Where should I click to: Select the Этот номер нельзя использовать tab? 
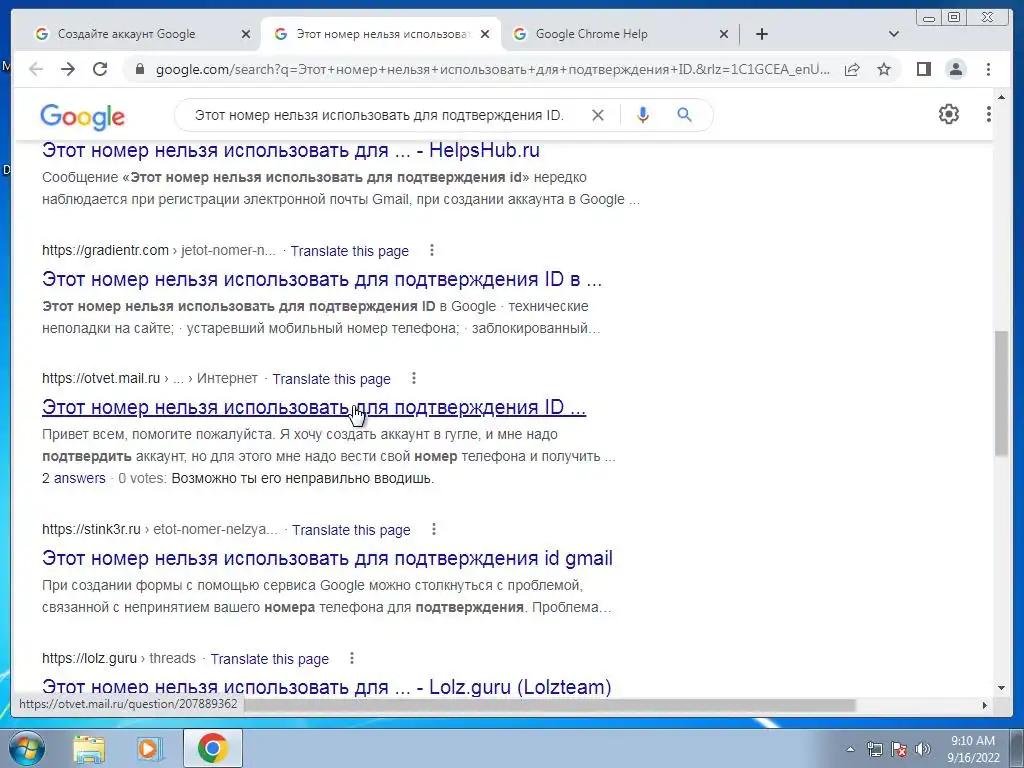click(x=383, y=34)
